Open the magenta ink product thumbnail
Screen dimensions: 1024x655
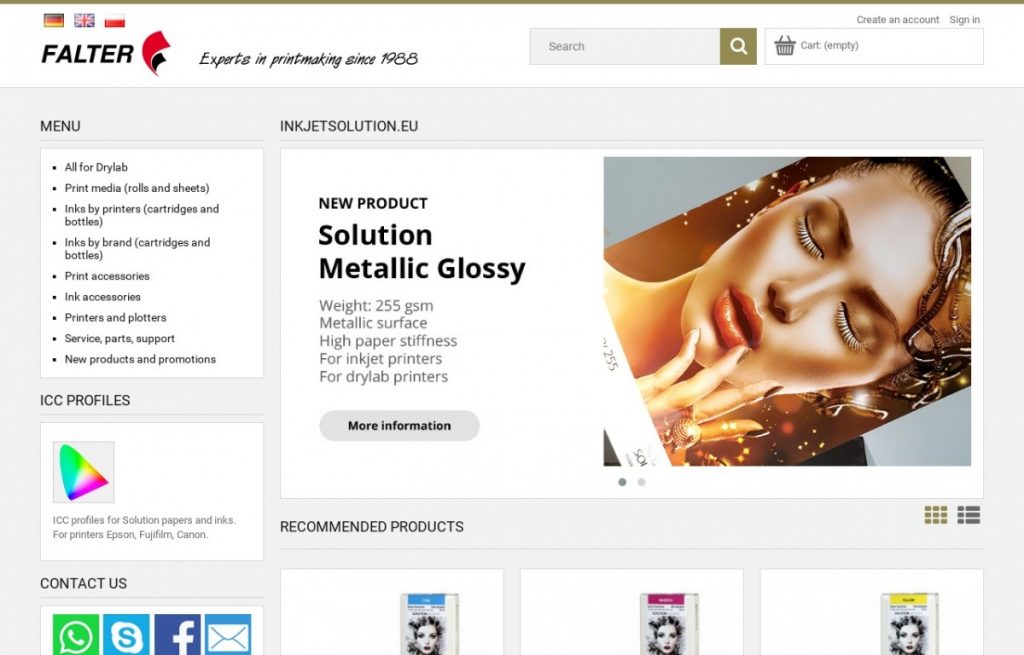669,624
